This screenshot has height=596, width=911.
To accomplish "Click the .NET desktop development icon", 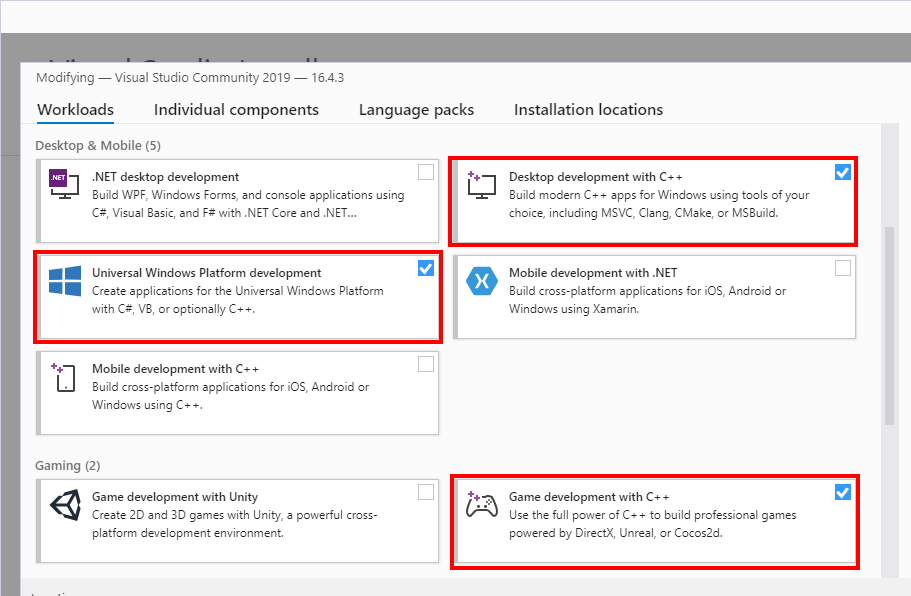I will [64, 184].
